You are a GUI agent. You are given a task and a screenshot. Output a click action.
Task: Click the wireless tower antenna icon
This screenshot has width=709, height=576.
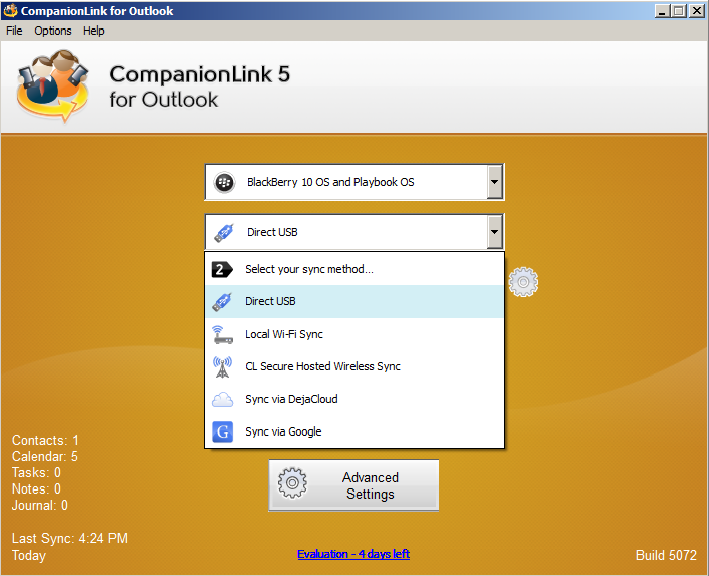pyautogui.click(x=222, y=367)
